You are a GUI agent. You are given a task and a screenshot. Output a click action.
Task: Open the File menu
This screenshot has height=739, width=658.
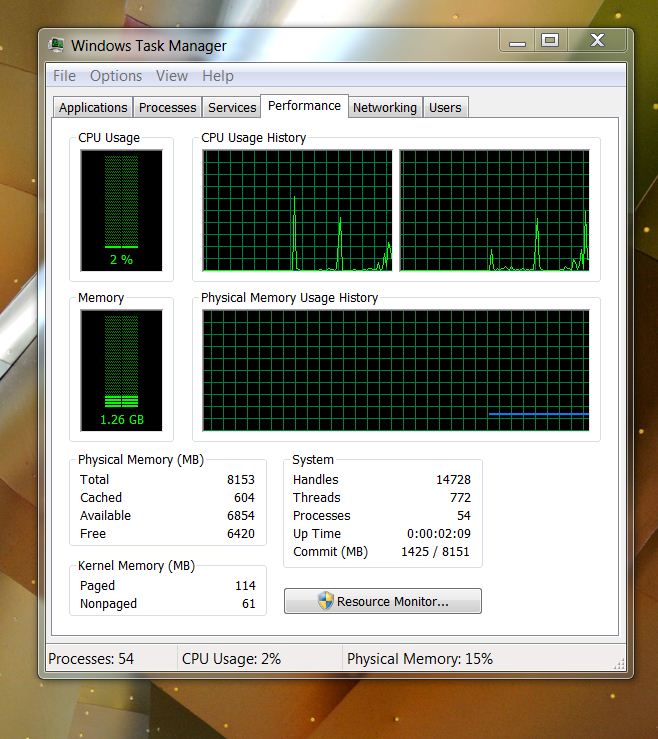64,76
